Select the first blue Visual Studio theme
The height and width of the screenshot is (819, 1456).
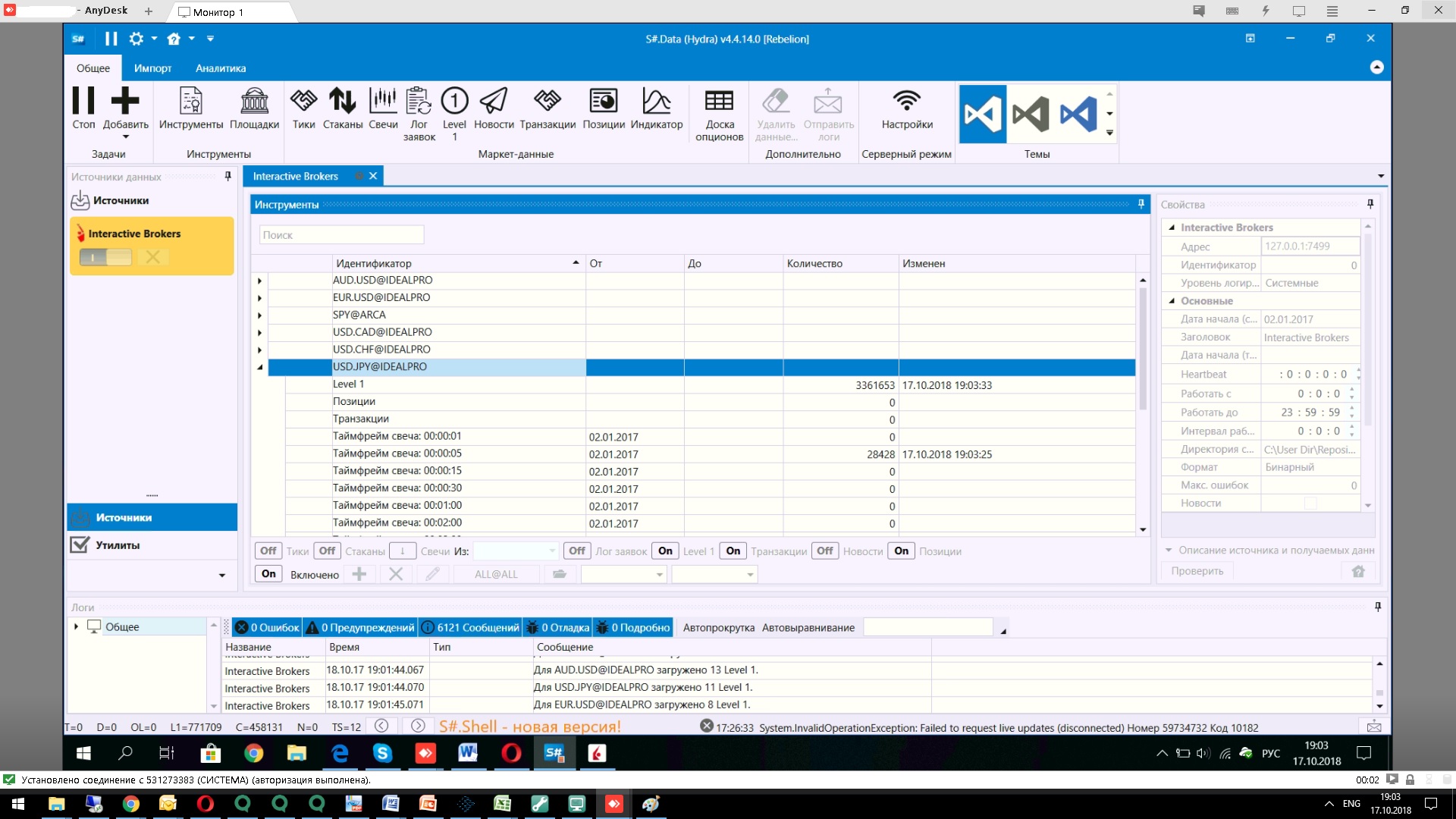click(x=983, y=115)
